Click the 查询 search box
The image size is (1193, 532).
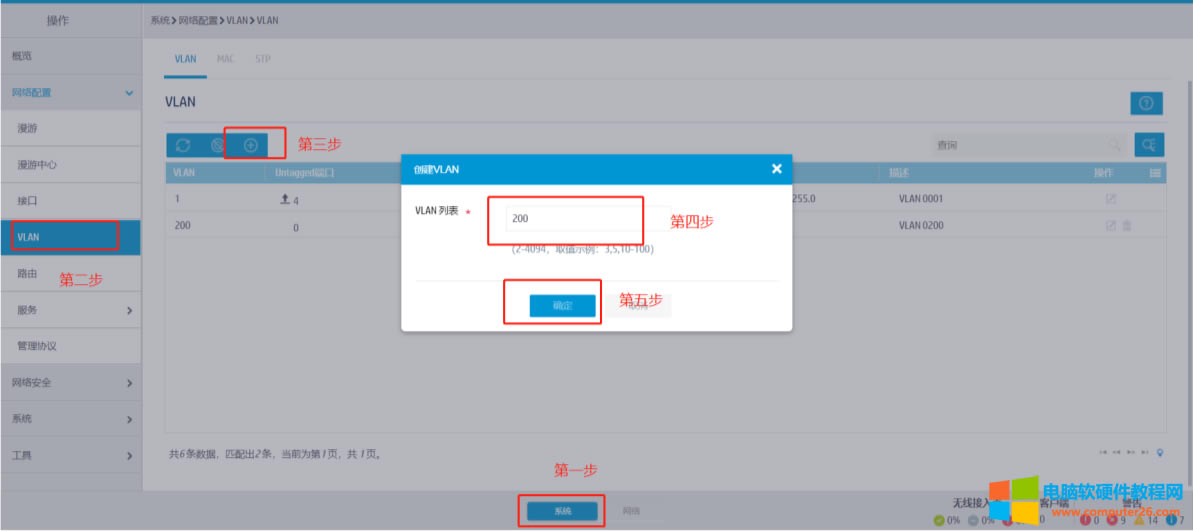point(1020,146)
